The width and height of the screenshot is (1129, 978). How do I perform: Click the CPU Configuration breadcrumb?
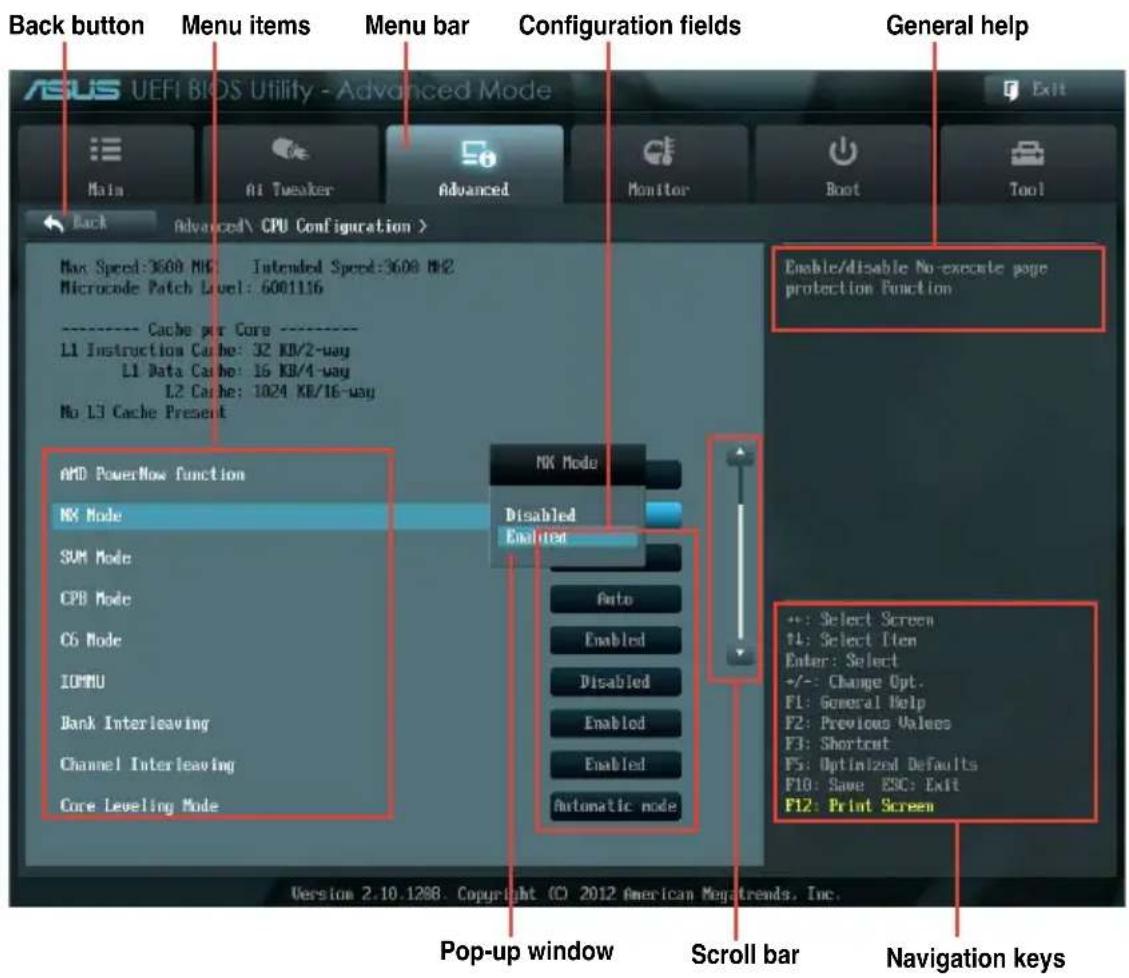[336, 226]
